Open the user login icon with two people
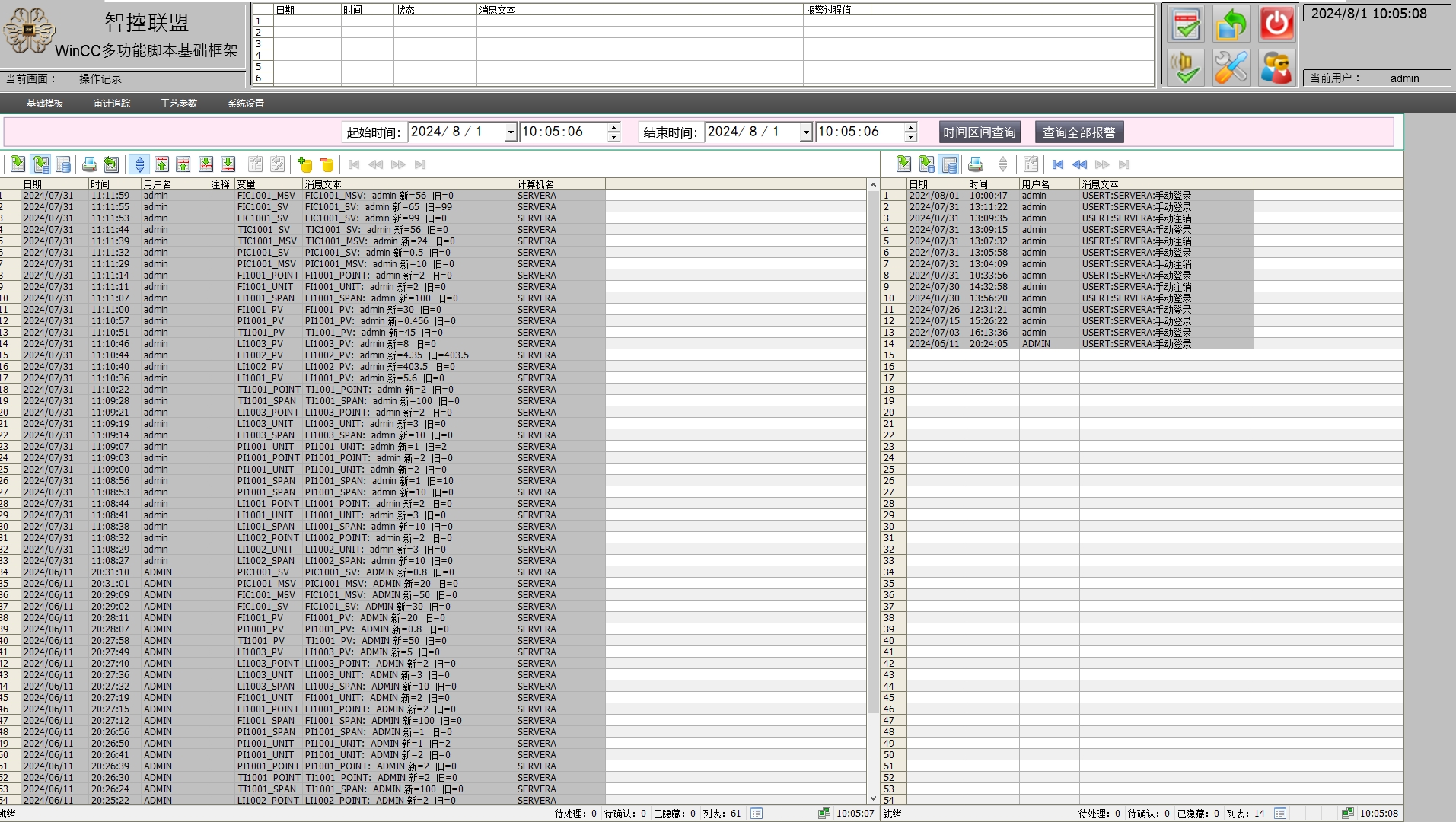 pos(1276,68)
